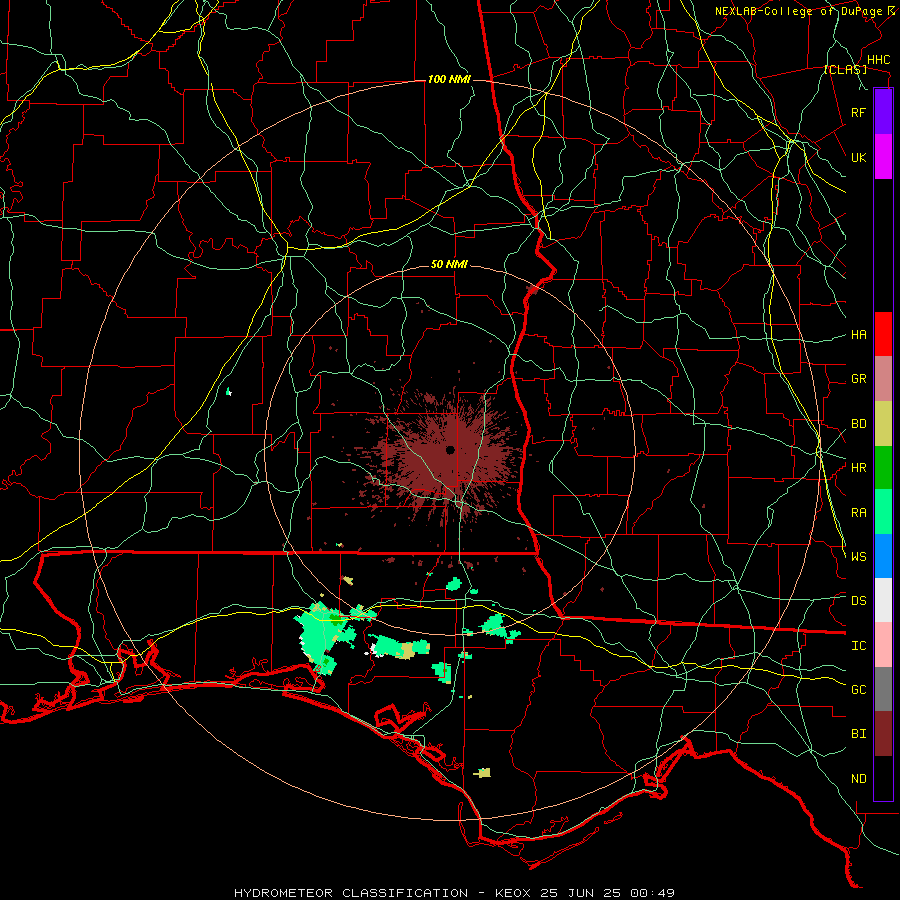The image size is (900, 900).
Task: Click the HHC legend title
Action: [x=878, y=60]
